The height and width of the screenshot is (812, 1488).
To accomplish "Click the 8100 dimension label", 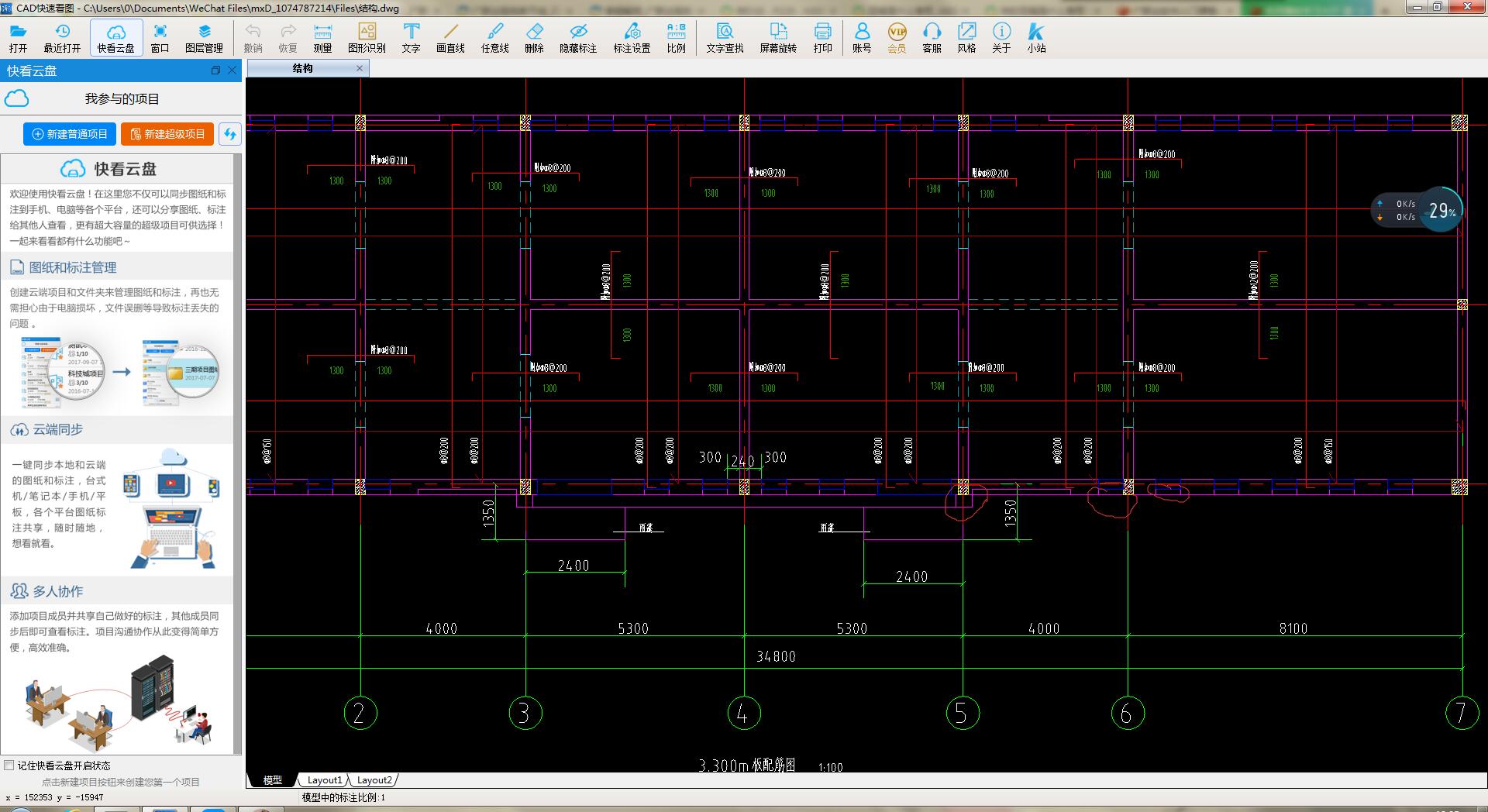I will [1293, 628].
